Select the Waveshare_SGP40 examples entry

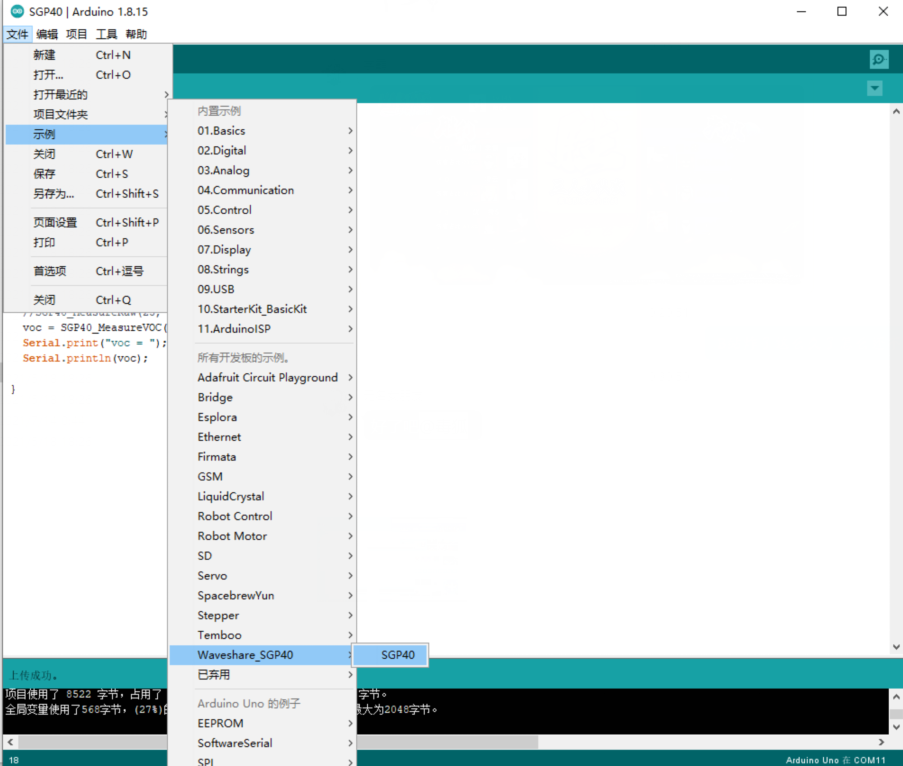(263, 655)
